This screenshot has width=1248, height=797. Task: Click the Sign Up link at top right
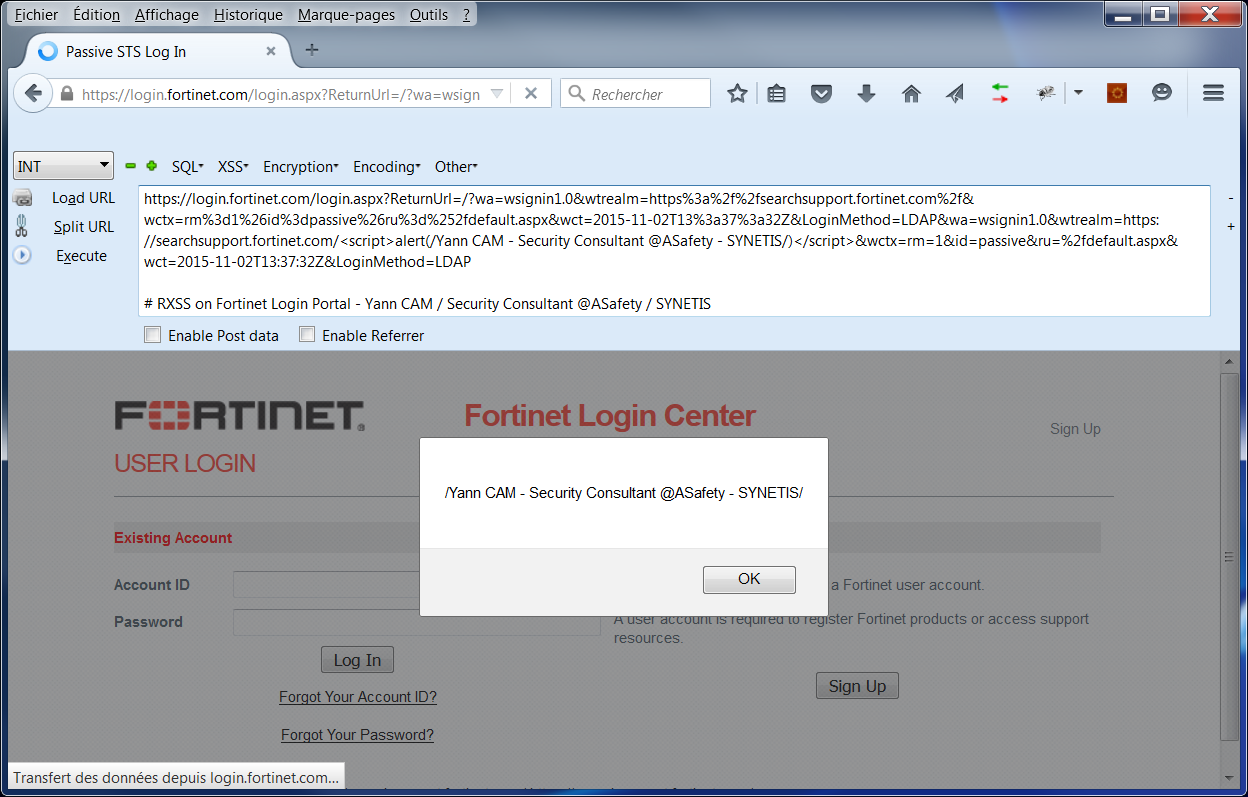pos(1075,429)
